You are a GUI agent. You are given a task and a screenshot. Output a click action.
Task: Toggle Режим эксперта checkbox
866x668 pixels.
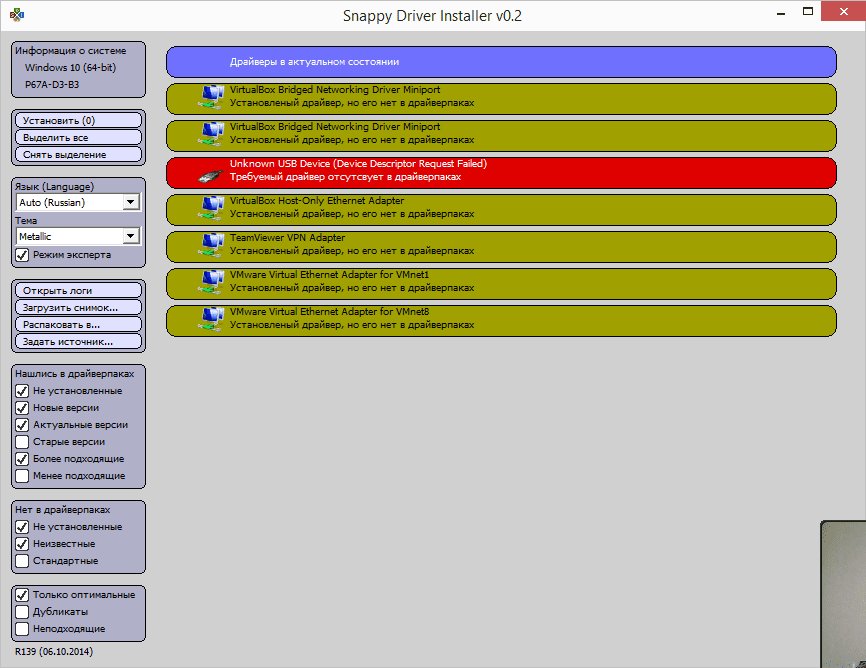tap(22, 255)
